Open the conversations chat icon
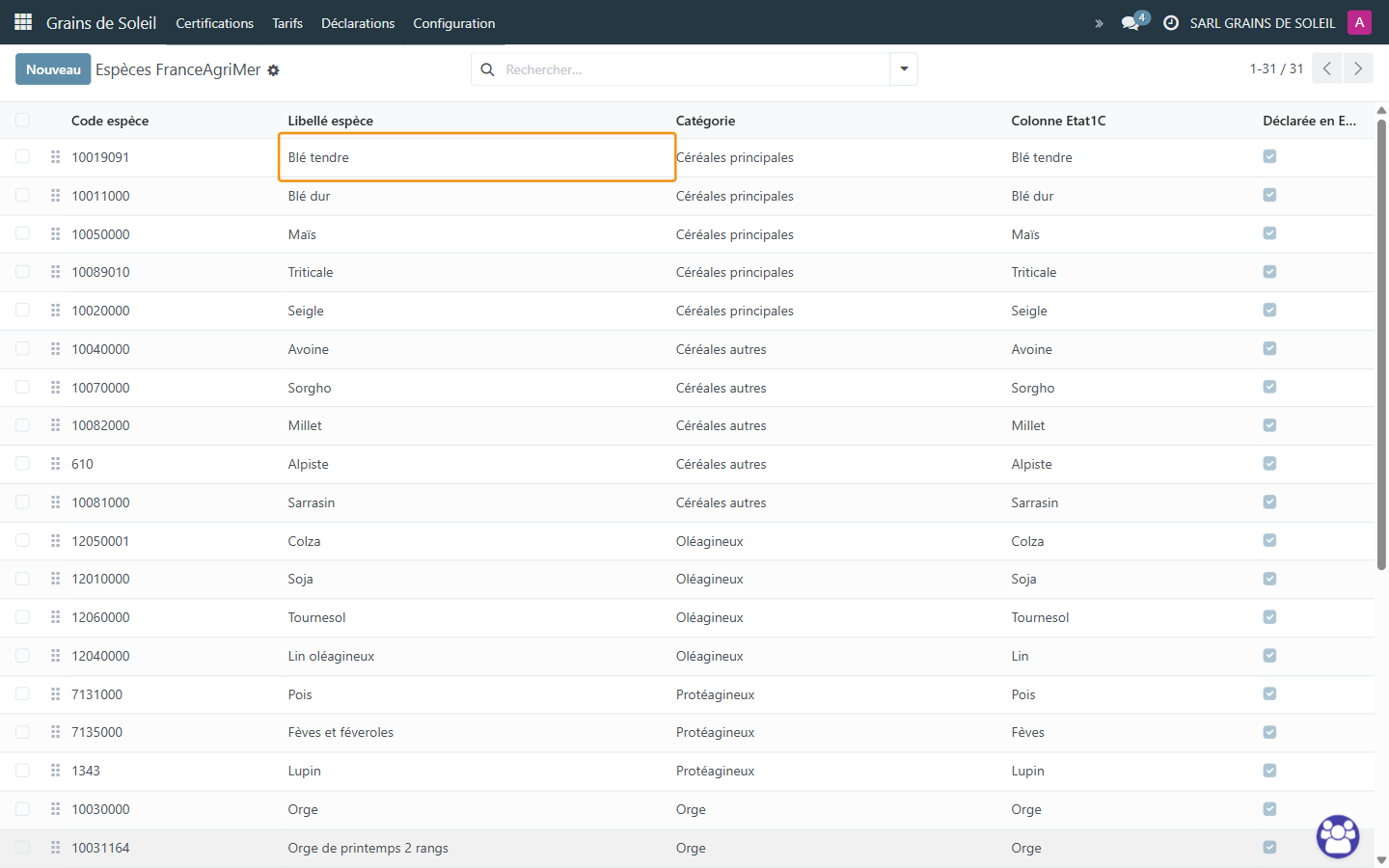The image size is (1389, 868). (1130, 23)
